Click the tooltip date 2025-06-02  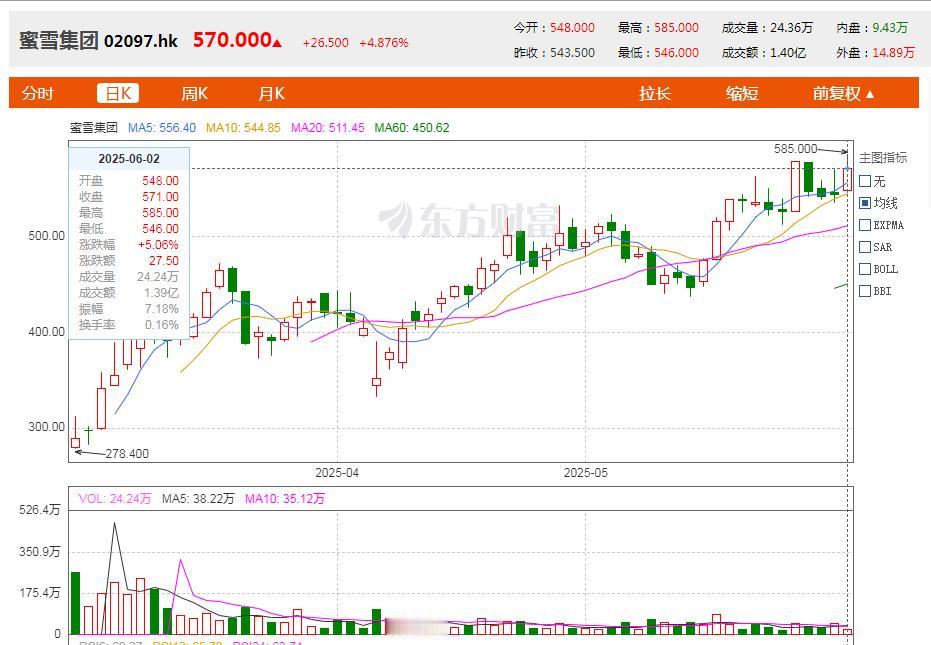click(129, 159)
